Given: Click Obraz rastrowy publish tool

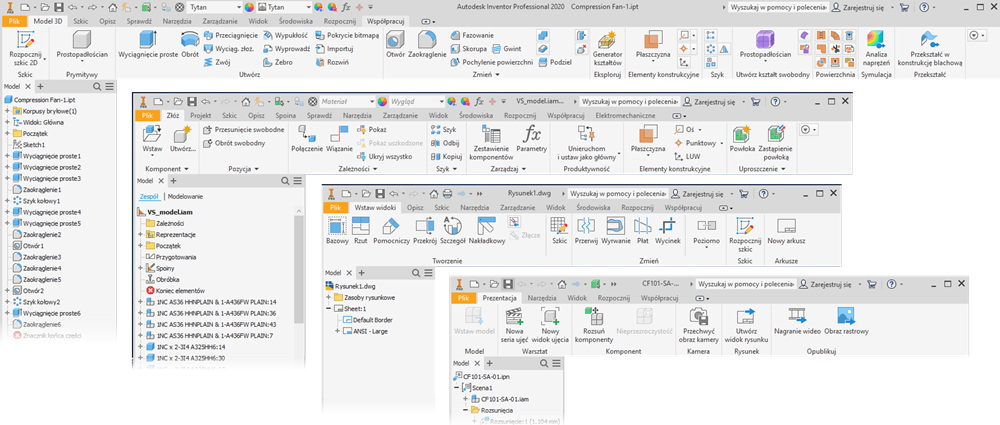Looking at the screenshot, I should [846, 320].
